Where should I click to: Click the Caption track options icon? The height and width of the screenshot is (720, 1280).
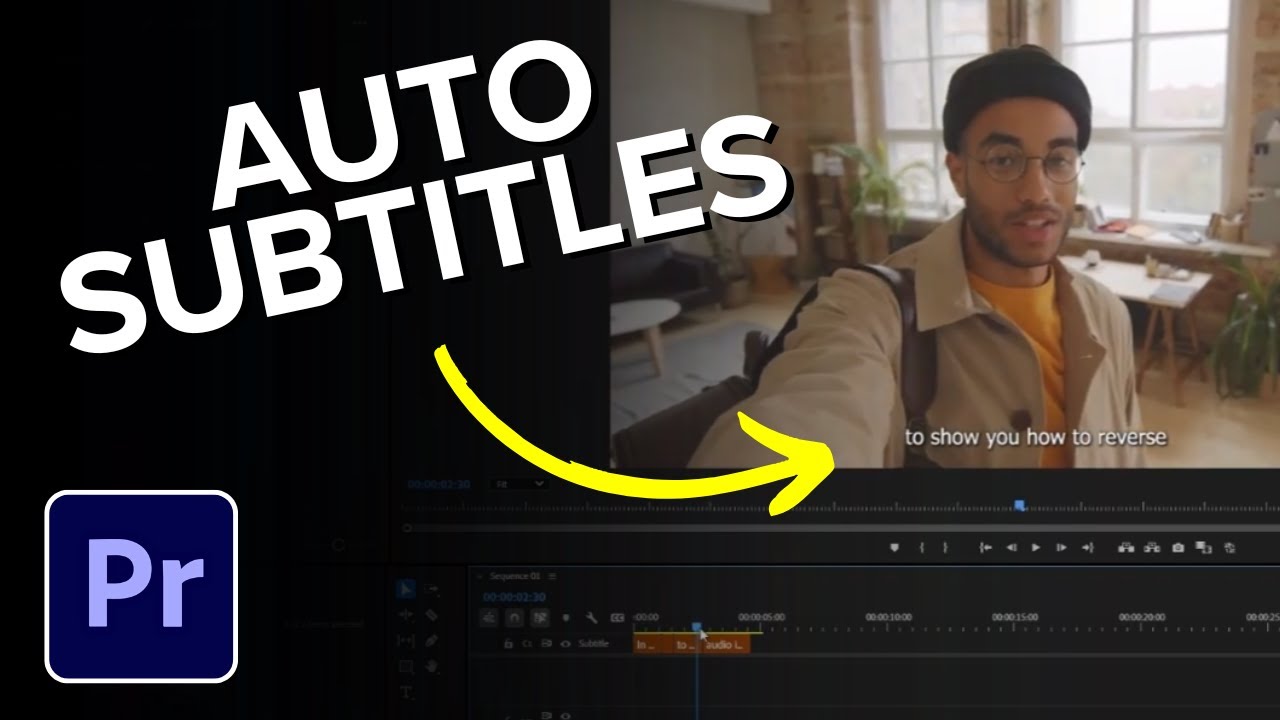click(617, 618)
